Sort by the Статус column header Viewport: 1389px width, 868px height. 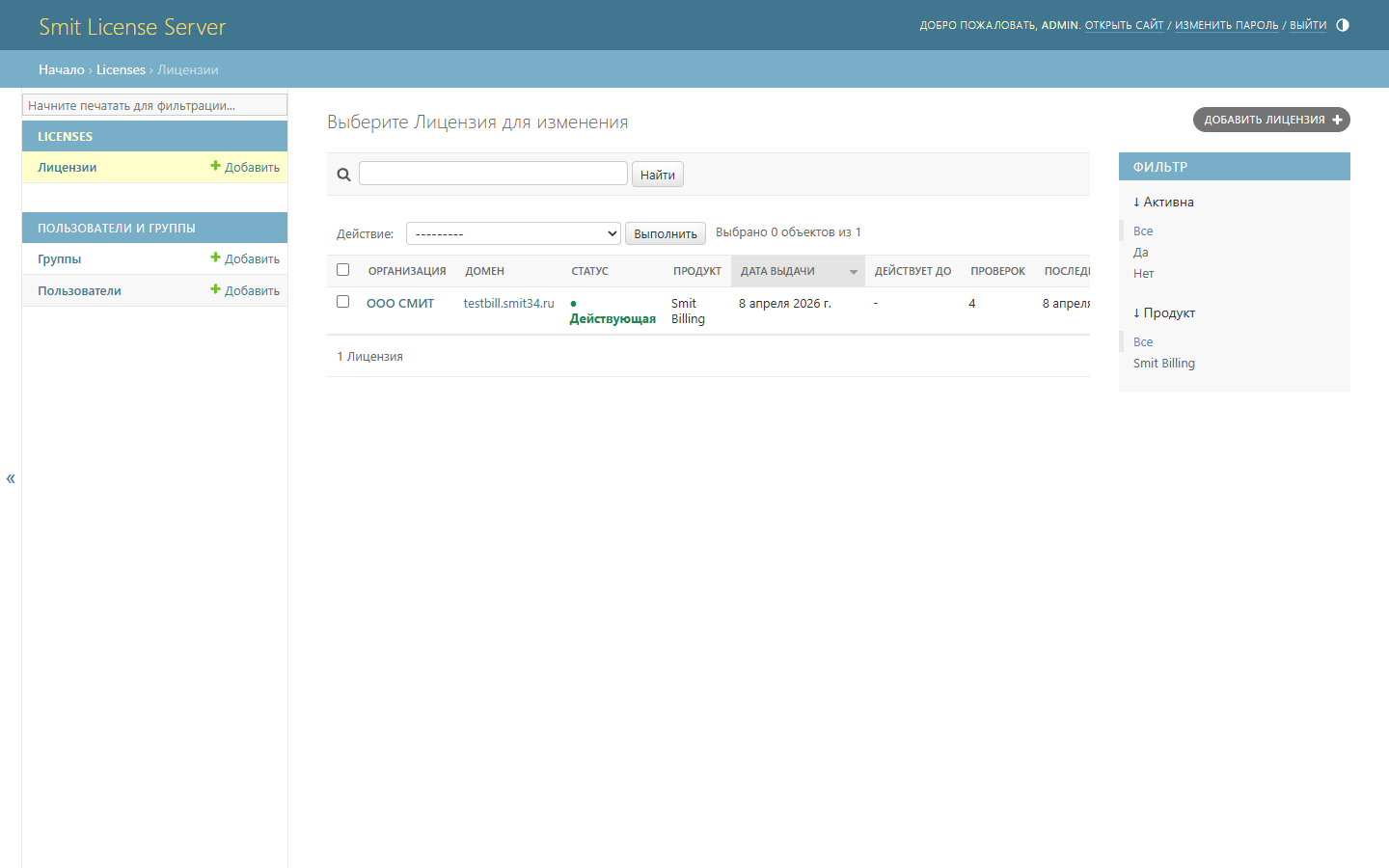(x=589, y=271)
